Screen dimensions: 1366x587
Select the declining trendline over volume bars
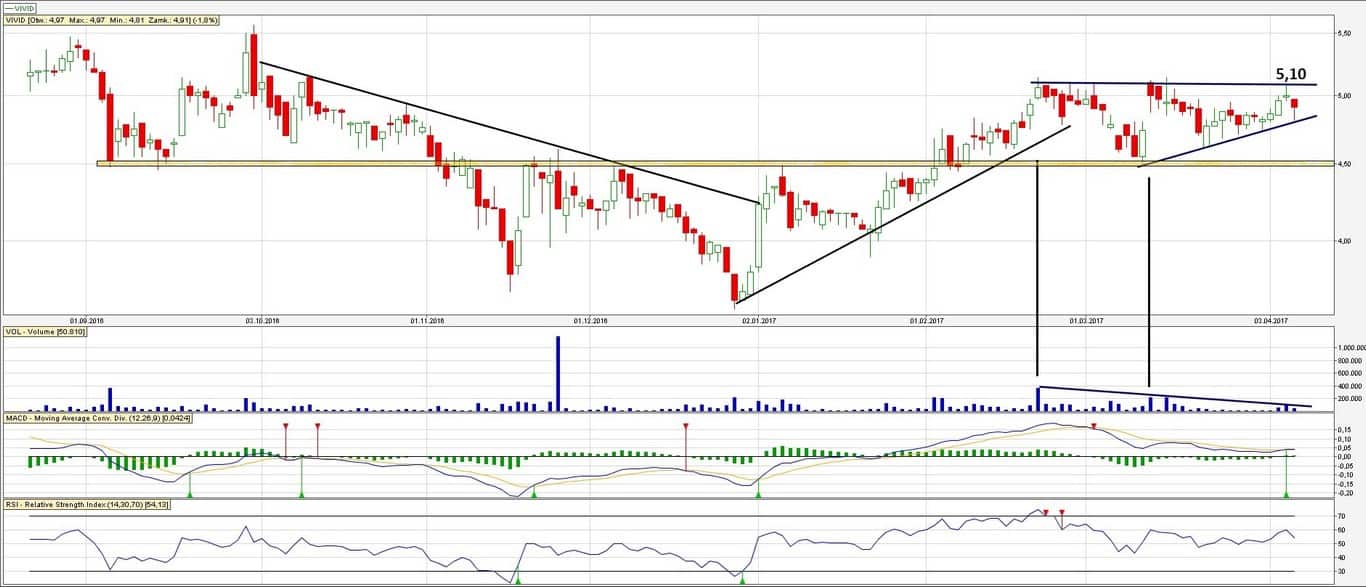tap(1175, 396)
